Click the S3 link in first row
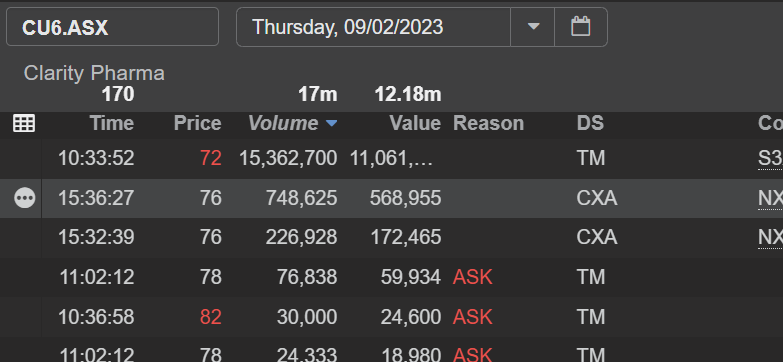This screenshot has height=362, width=783. [770, 159]
